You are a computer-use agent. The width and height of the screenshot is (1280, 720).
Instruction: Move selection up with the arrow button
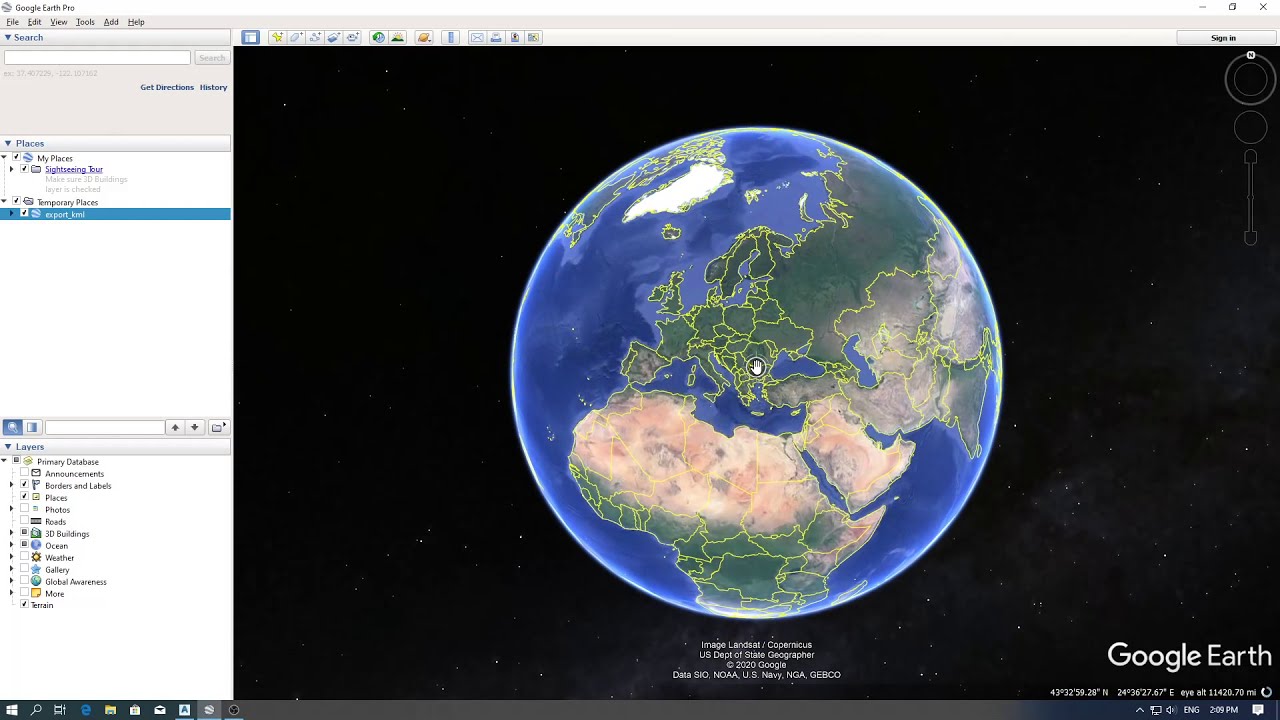pos(175,427)
